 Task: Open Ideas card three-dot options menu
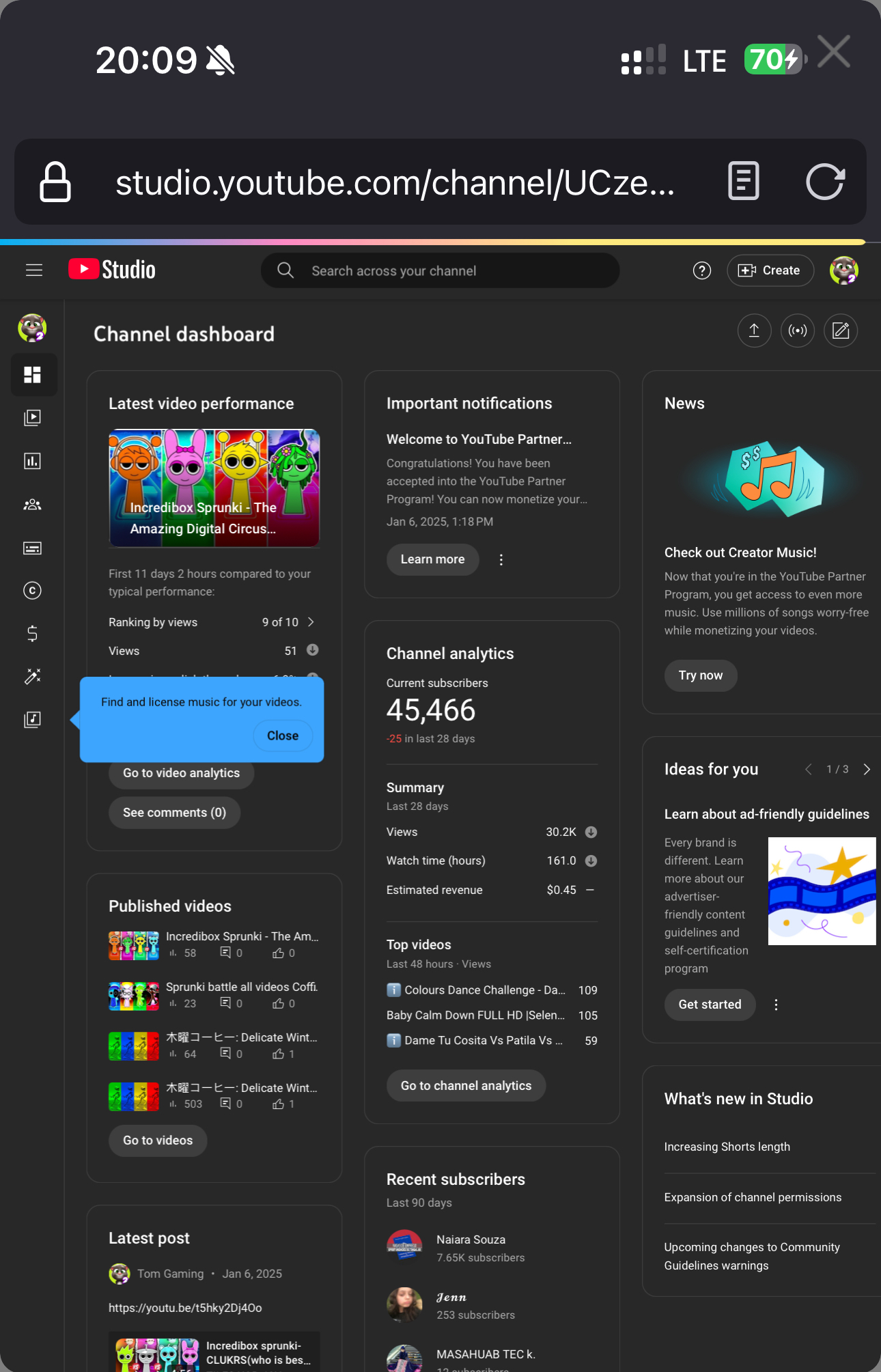pos(776,1005)
